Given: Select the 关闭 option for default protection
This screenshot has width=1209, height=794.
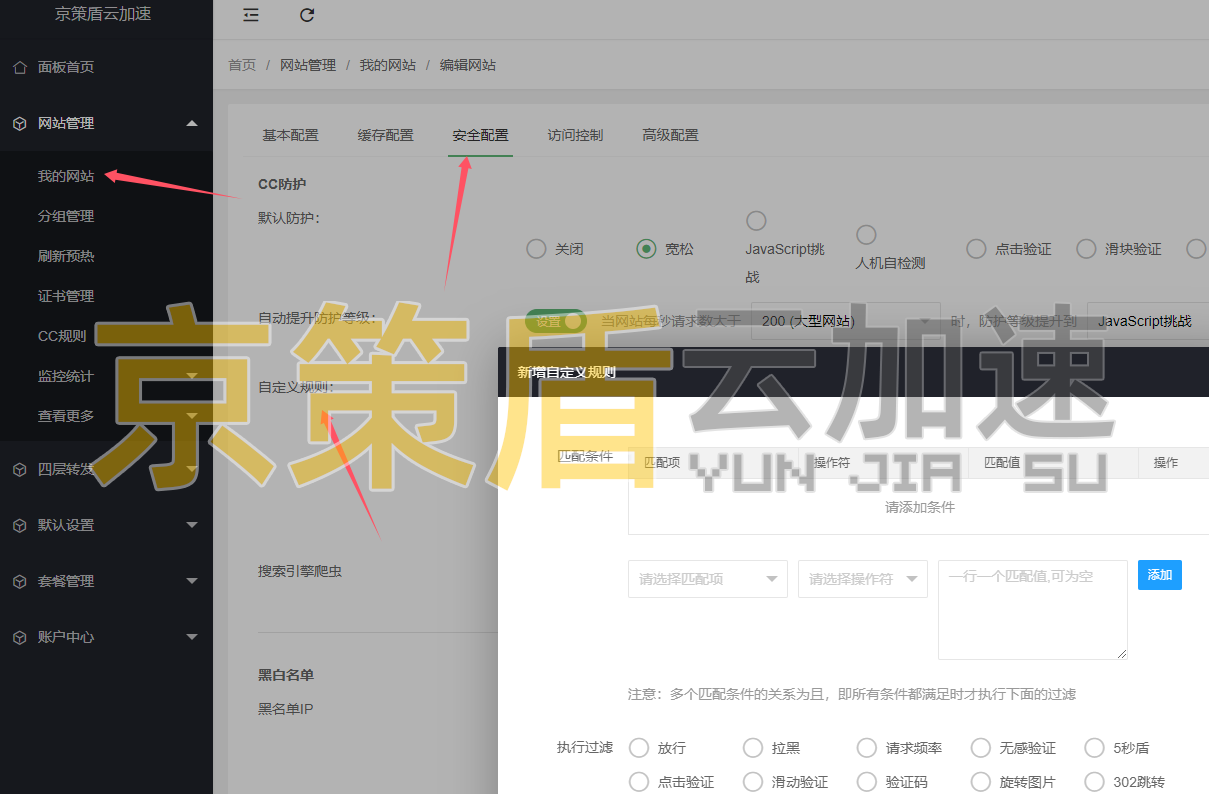Looking at the screenshot, I should tap(536, 248).
